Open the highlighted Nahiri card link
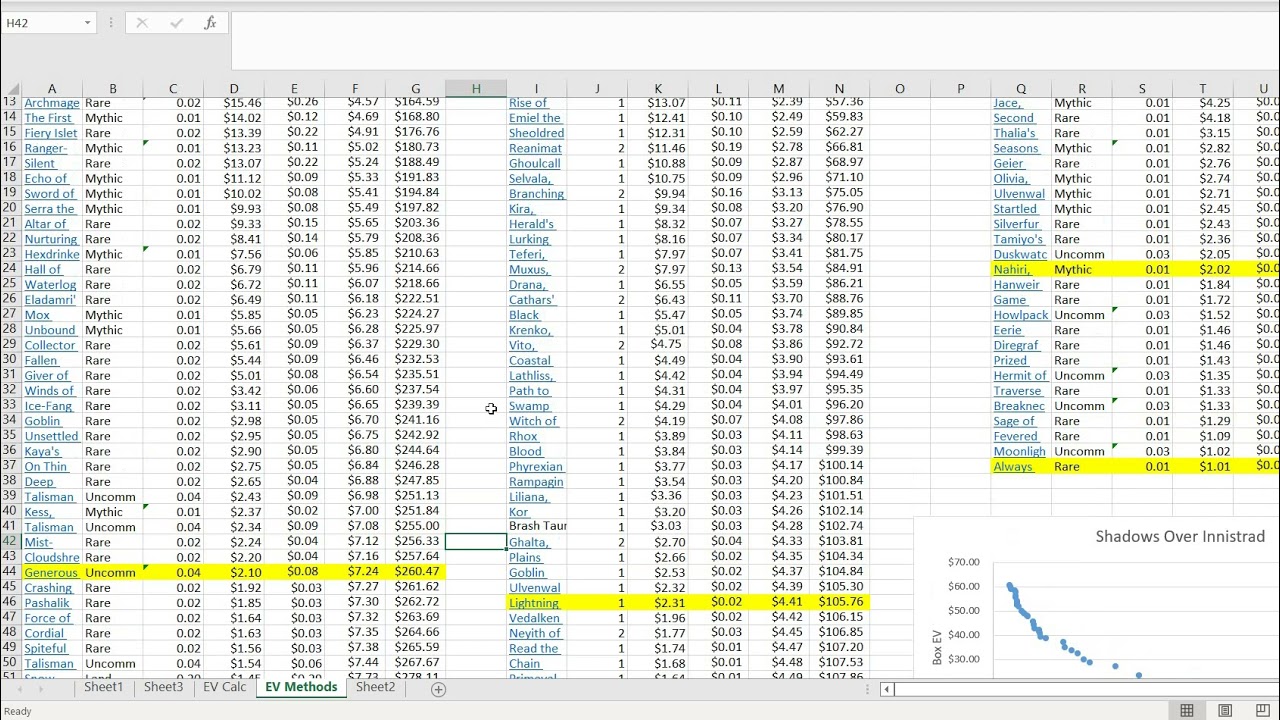The image size is (1280, 720). (x=1012, y=269)
